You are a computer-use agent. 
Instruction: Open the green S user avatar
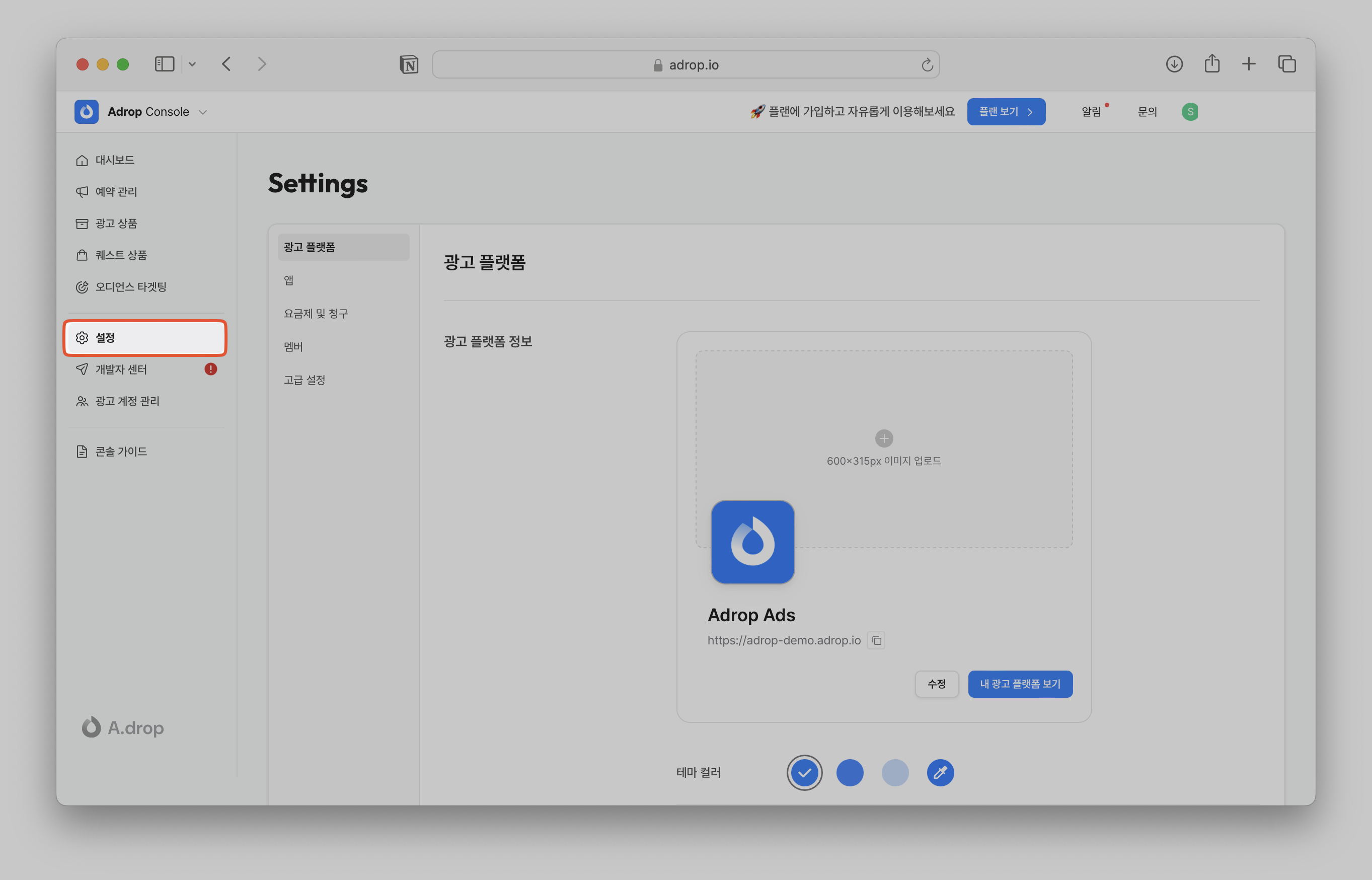[1190, 112]
